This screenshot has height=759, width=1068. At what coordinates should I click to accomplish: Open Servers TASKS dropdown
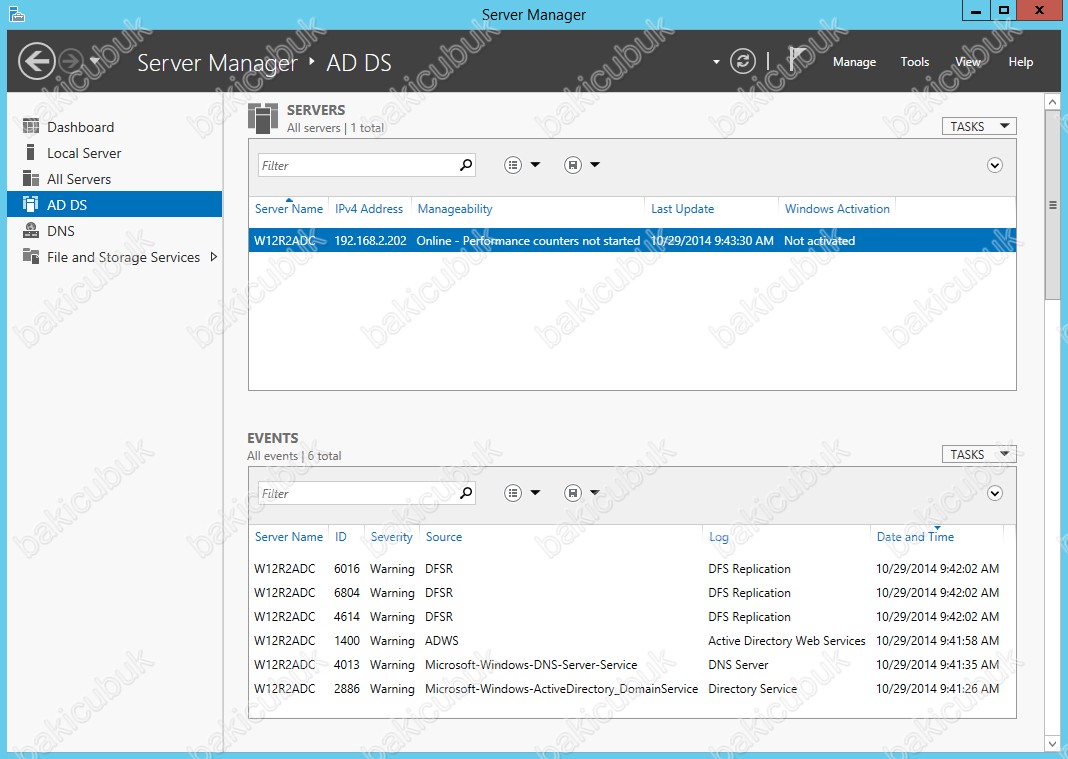(x=979, y=126)
